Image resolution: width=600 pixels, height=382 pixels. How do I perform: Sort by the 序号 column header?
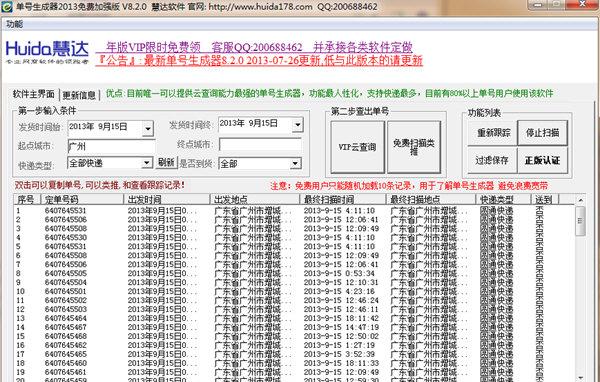point(27,199)
